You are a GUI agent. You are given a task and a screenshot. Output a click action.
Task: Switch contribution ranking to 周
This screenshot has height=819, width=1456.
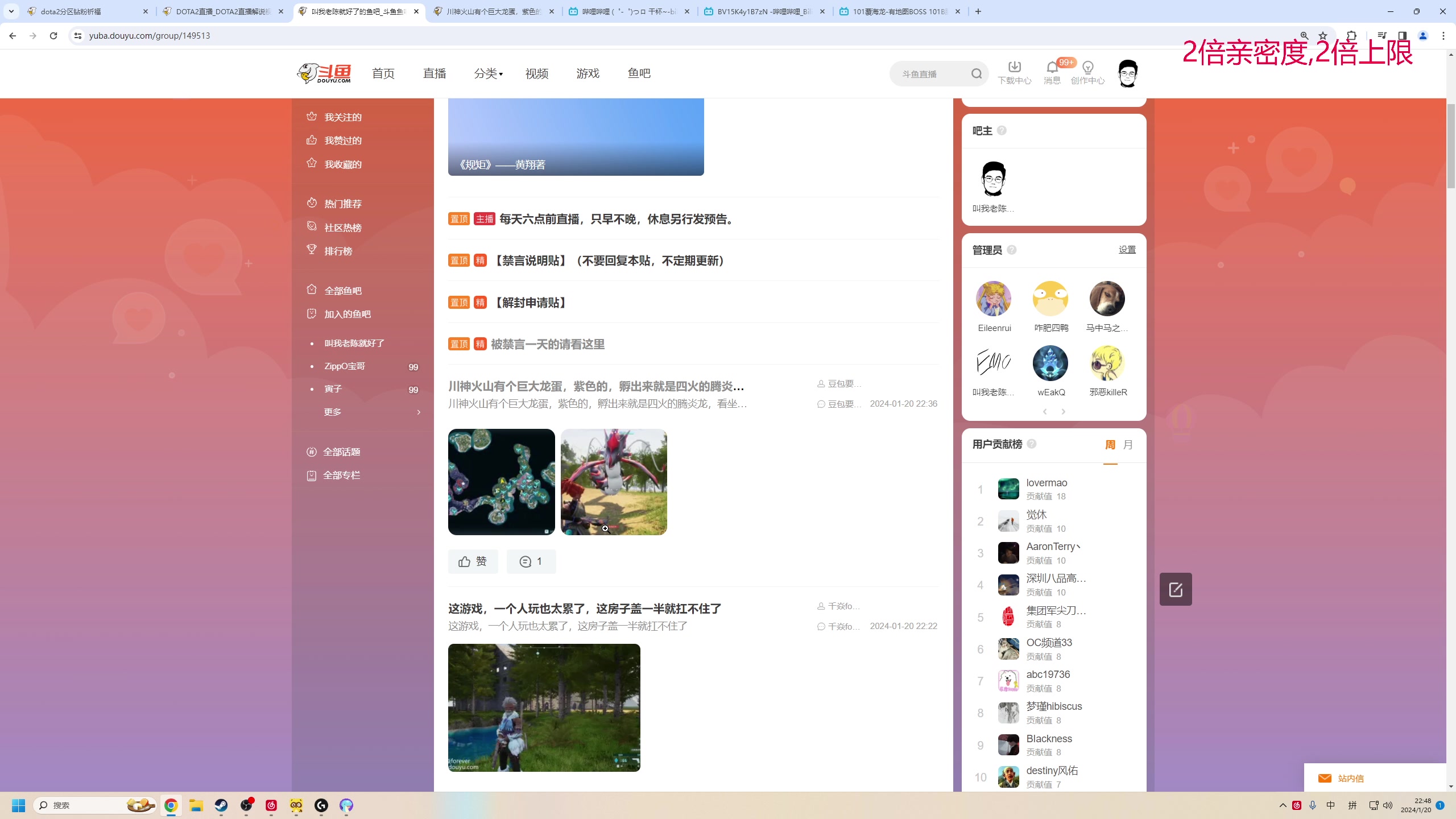[x=1110, y=445]
